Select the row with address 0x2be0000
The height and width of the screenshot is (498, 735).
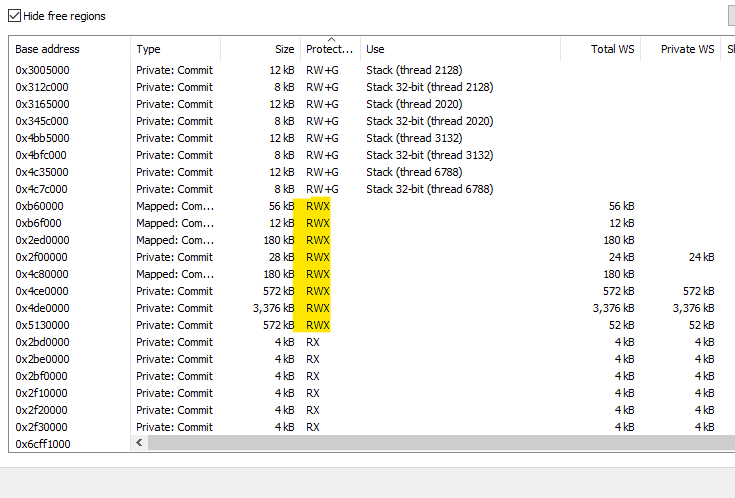click(372, 359)
